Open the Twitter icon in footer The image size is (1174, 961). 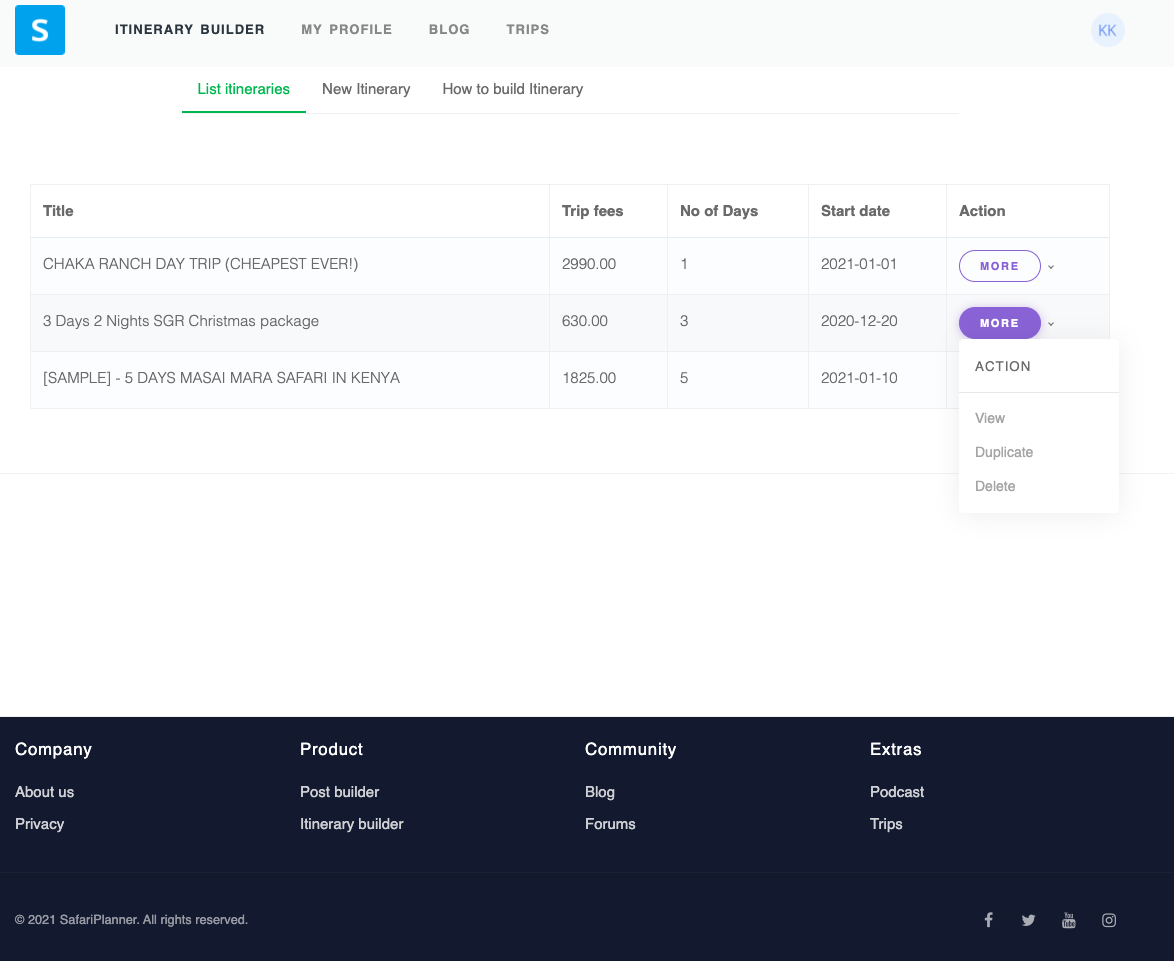pyautogui.click(x=1028, y=920)
